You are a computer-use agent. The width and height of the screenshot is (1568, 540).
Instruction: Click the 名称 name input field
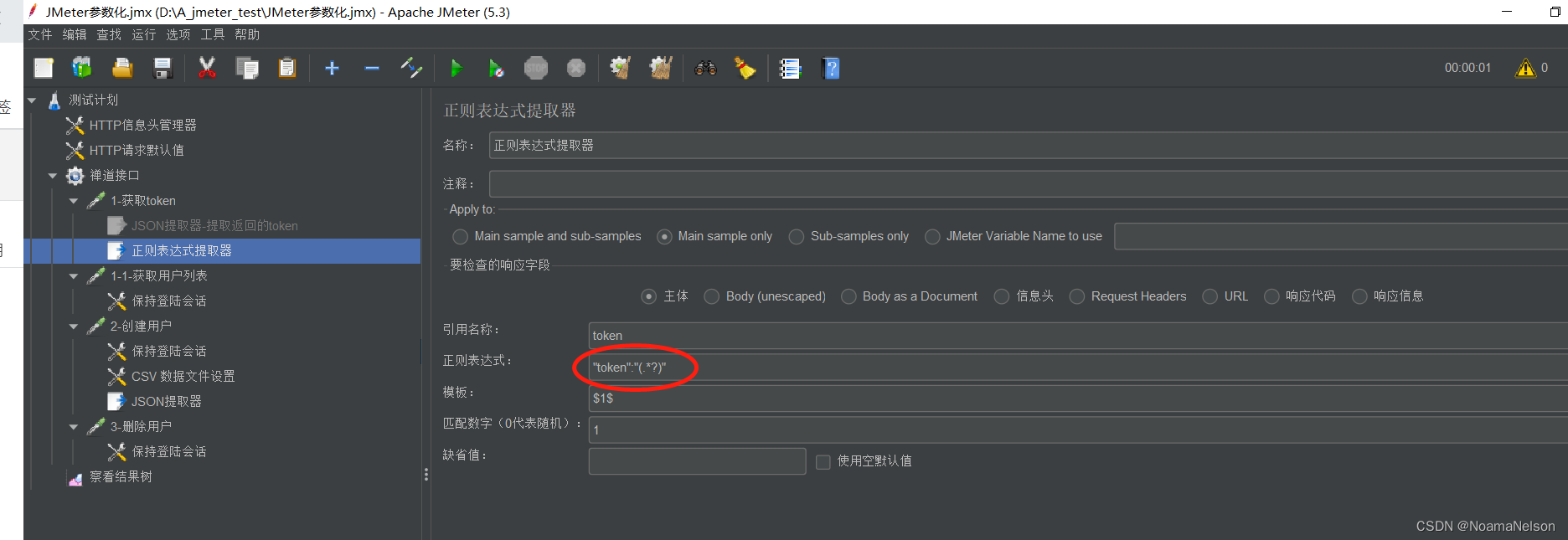pos(1029,146)
